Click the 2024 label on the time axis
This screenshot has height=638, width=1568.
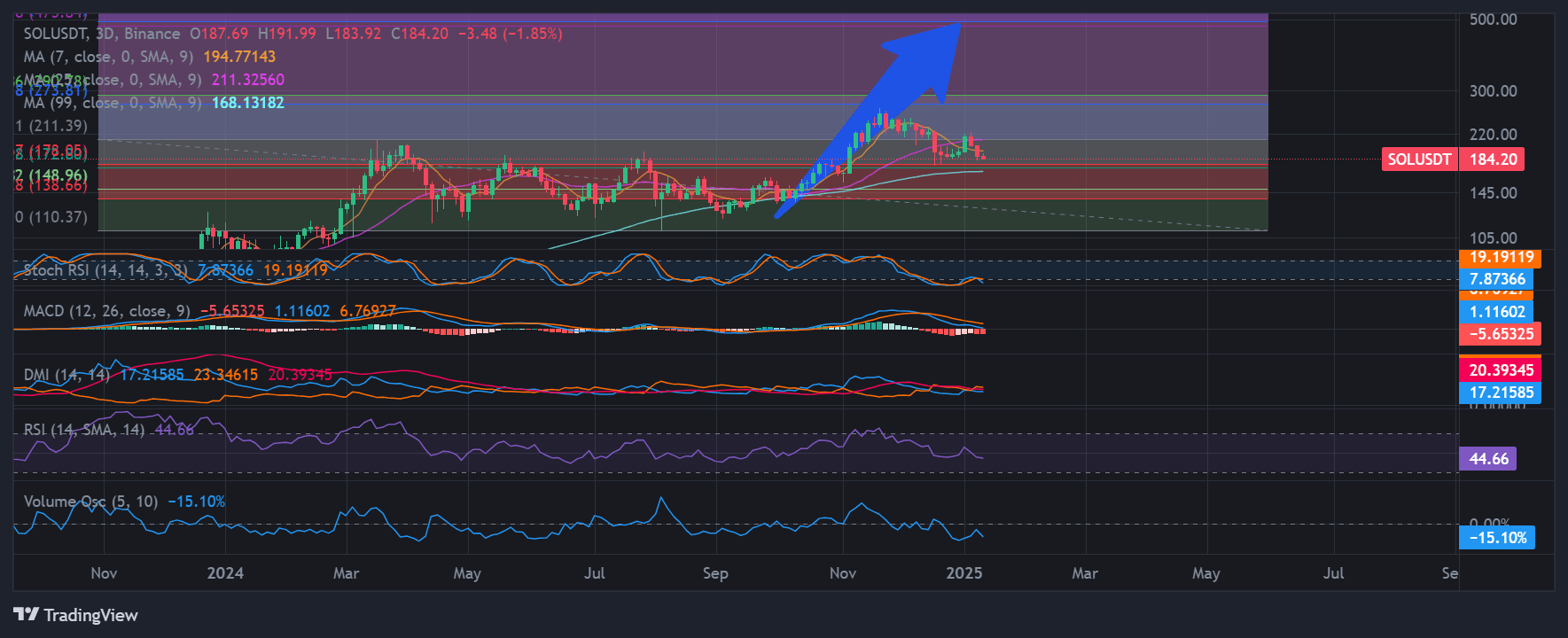225,573
